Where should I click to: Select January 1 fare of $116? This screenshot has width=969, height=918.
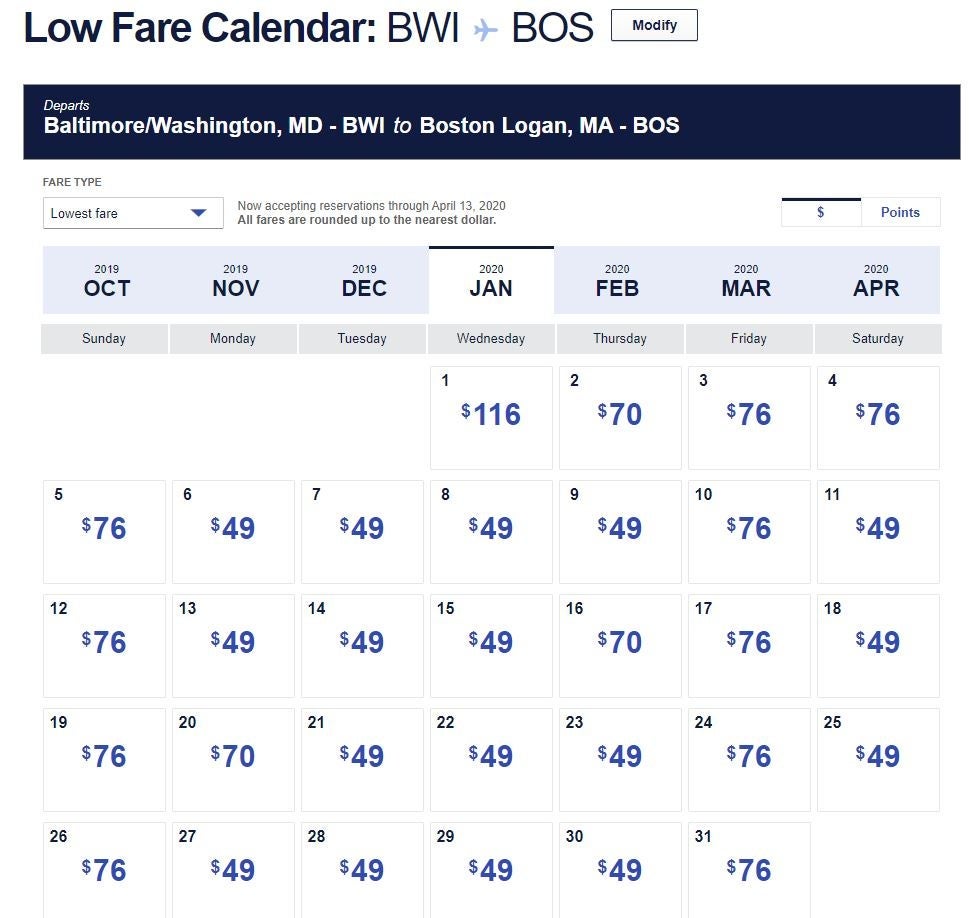point(491,418)
